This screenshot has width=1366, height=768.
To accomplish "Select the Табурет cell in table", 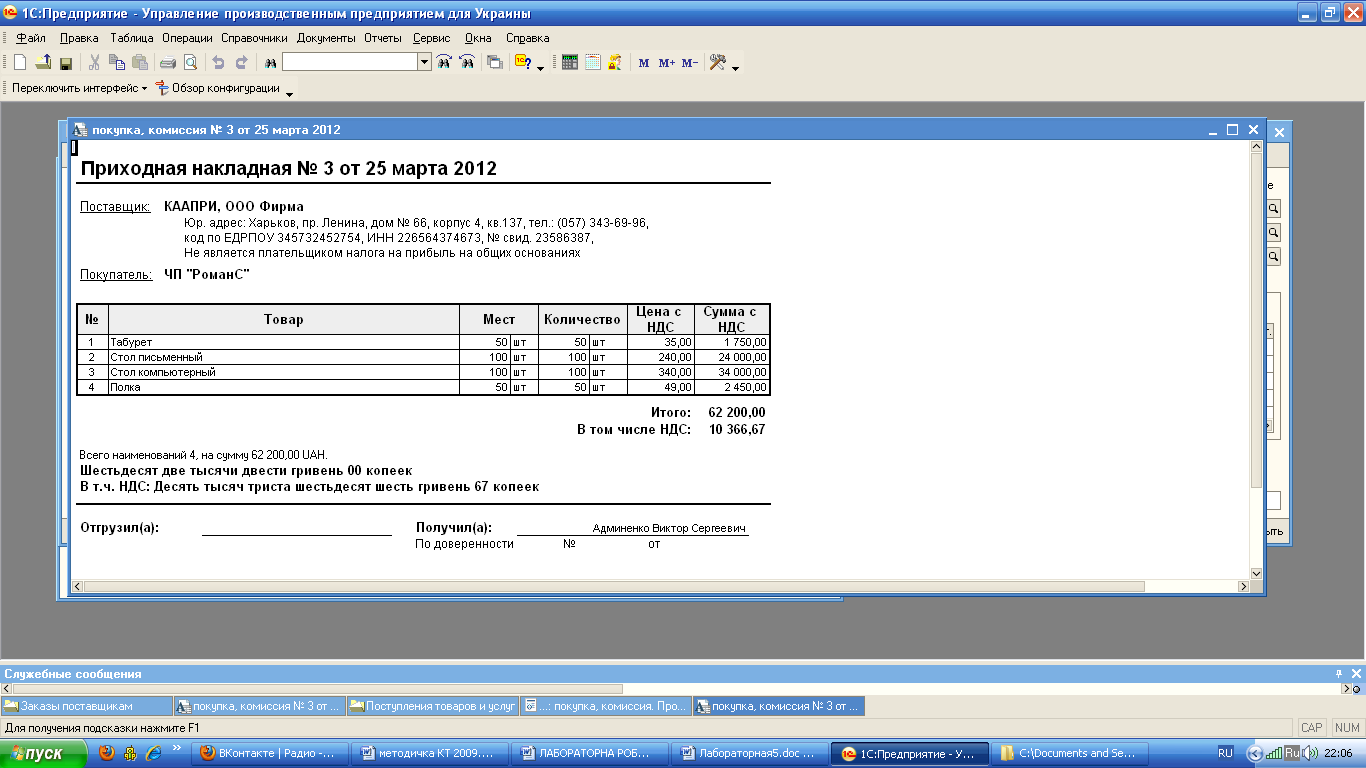I will 283,342.
